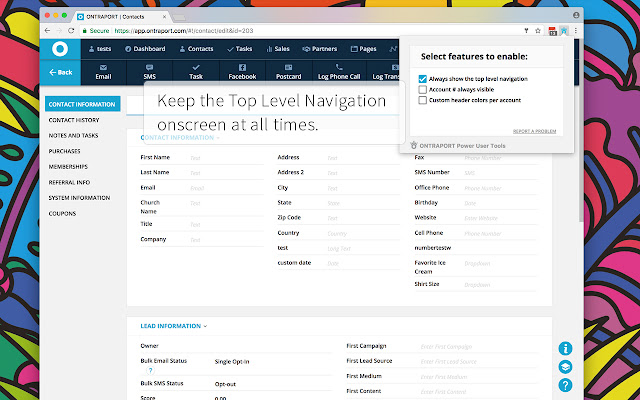The height and width of the screenshot is (400, 640).
Task: Open Chrome profile avatar icon
Action: click(x=576, y=15)
